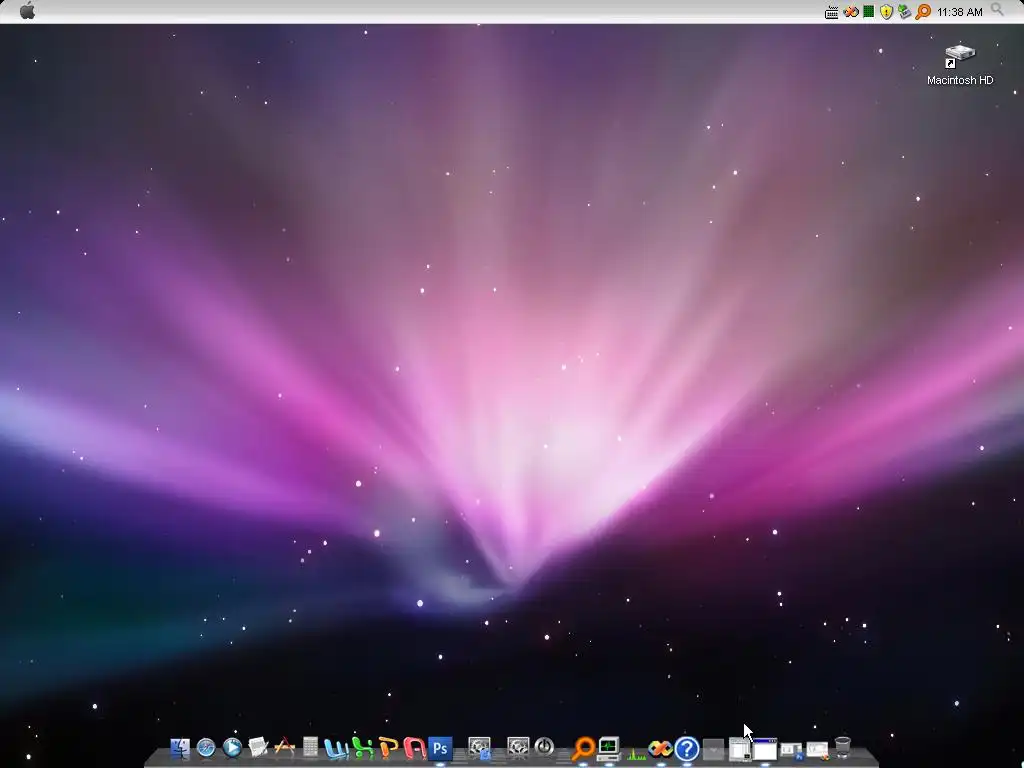
Task: Click the orange magnifier tray icon
Action: 923,12
